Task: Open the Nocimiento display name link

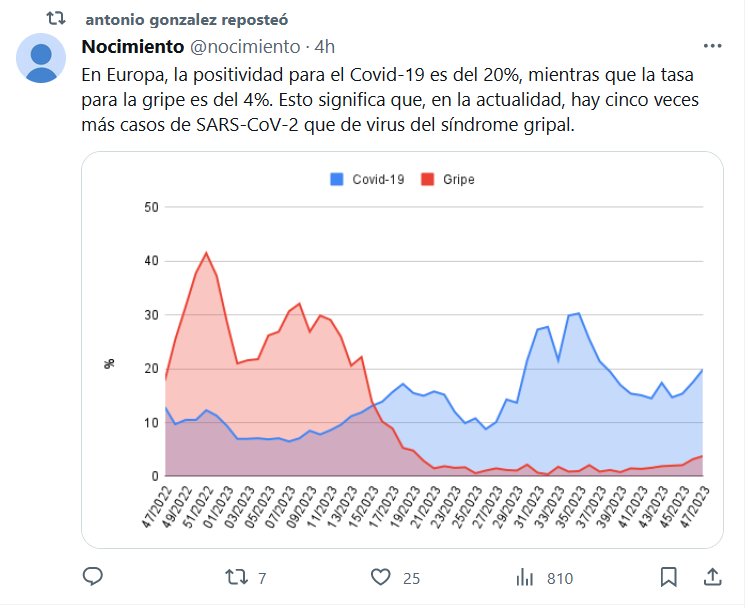Action: 132,47
